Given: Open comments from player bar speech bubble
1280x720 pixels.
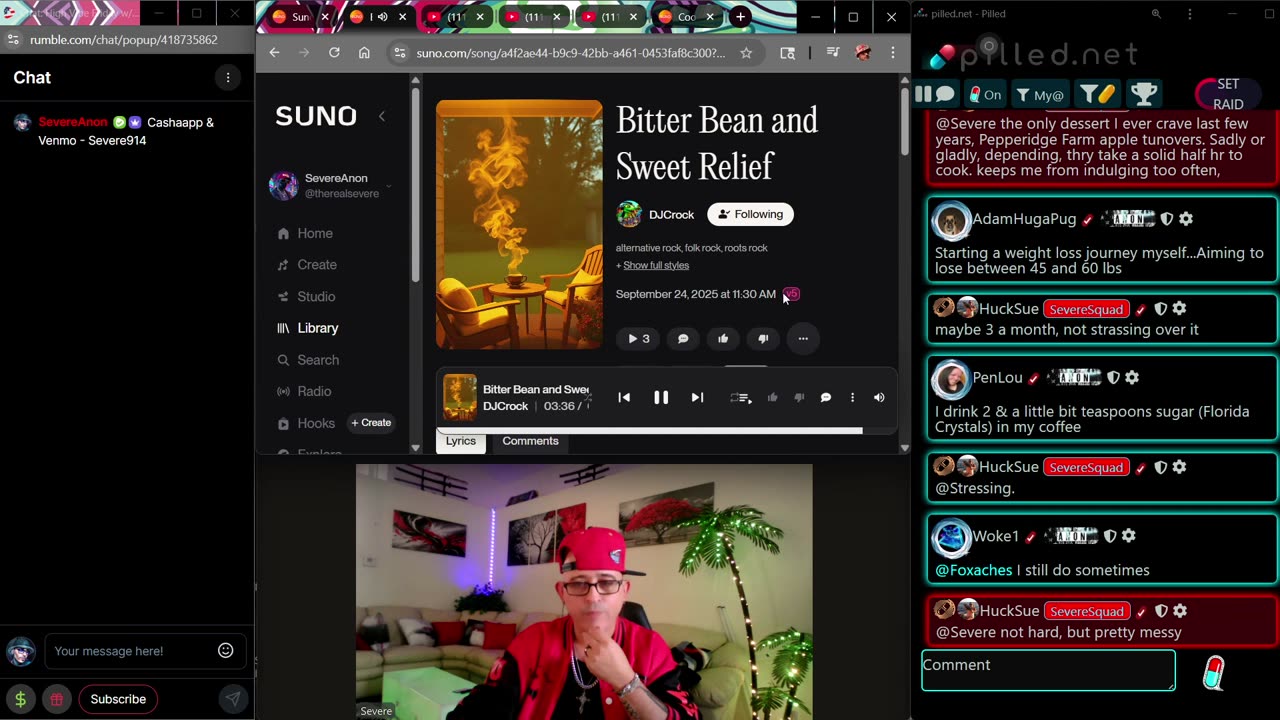Looking at the screenshot, I should (x=826, y=397).
